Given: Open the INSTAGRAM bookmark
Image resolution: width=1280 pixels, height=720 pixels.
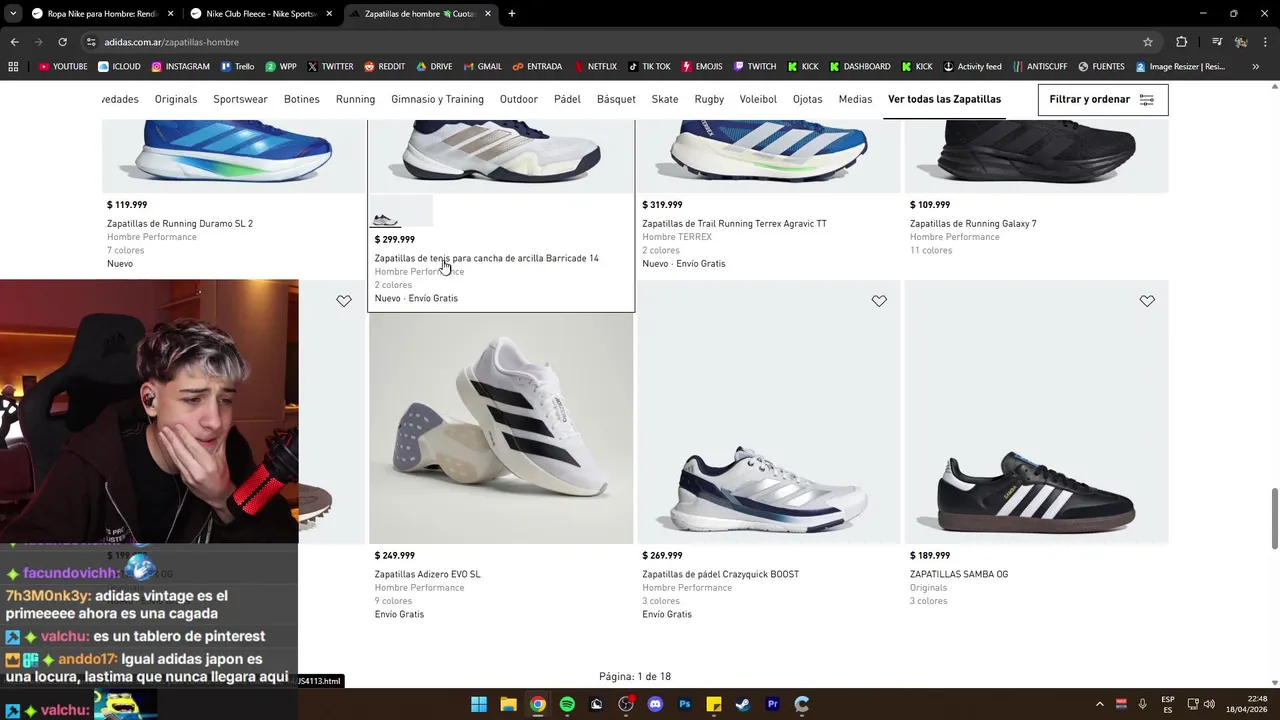Looking at the screenshot, I should click(181, 67).
